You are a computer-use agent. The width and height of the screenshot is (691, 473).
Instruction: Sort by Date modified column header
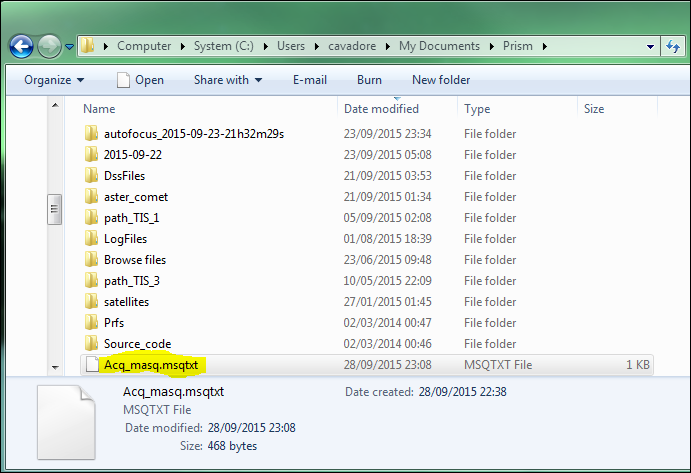(x=381, y=109)
